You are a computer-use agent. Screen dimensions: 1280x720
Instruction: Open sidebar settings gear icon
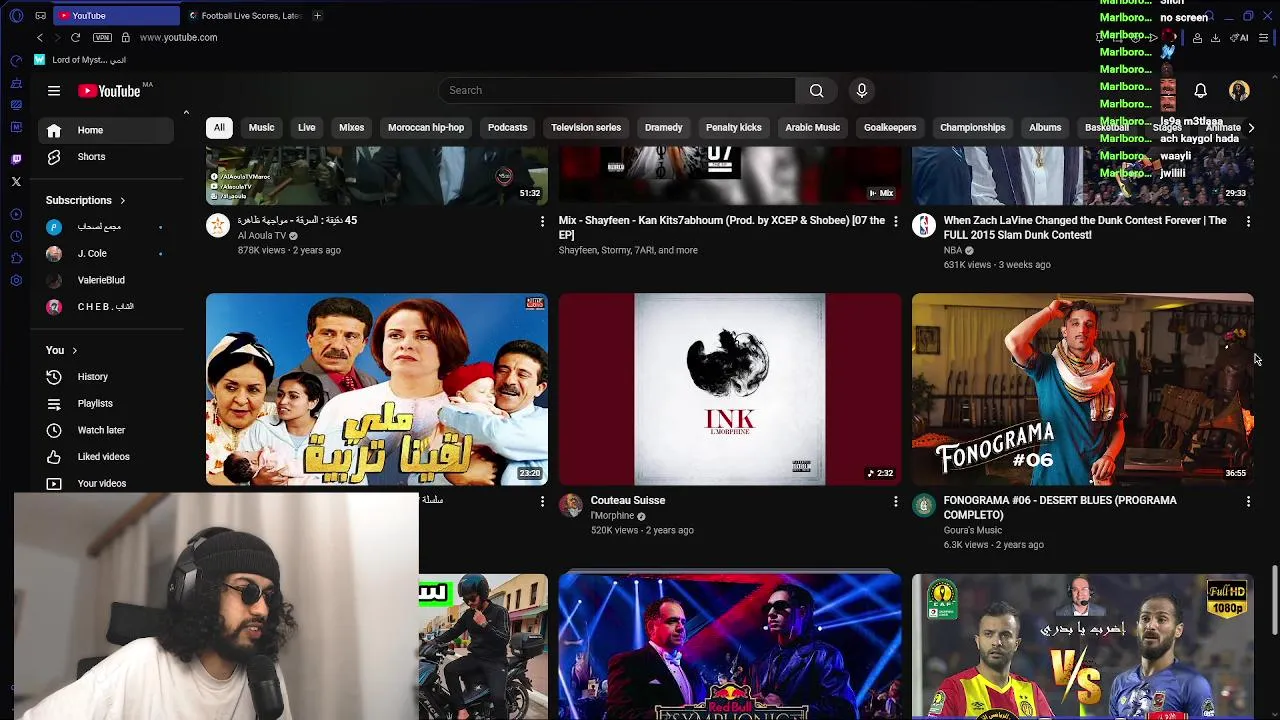[16, 280]
